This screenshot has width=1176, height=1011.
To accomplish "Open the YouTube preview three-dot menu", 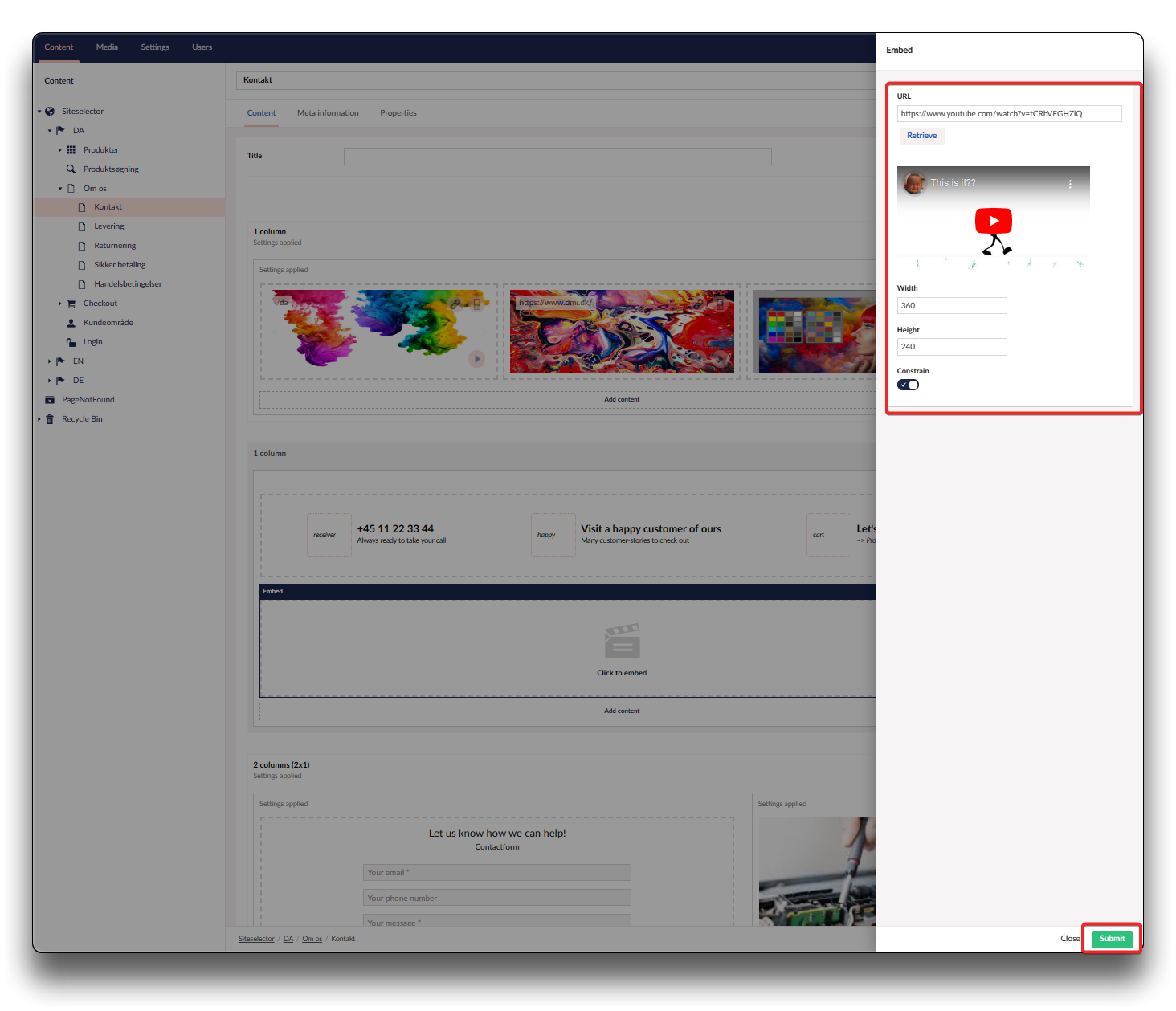I will tap(1070, 184).
